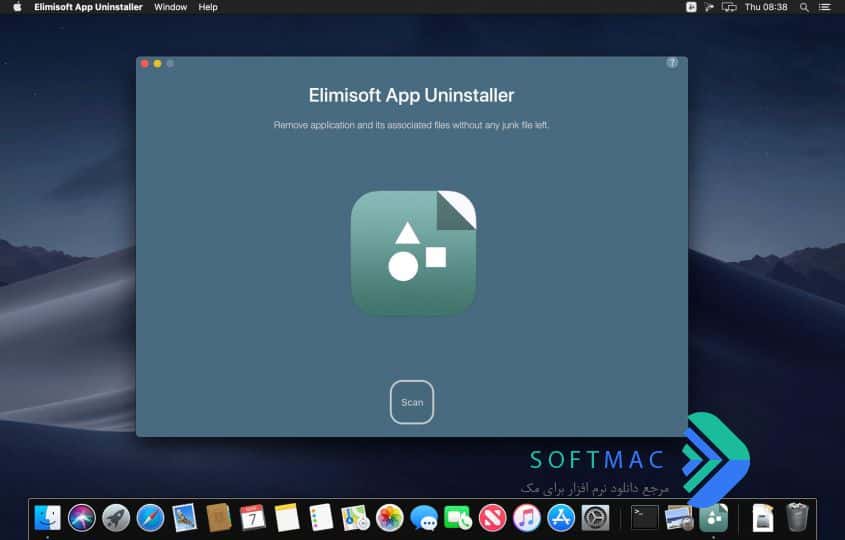
Task: Click the display mirroring menu bar icon
Action: [729, 7]
